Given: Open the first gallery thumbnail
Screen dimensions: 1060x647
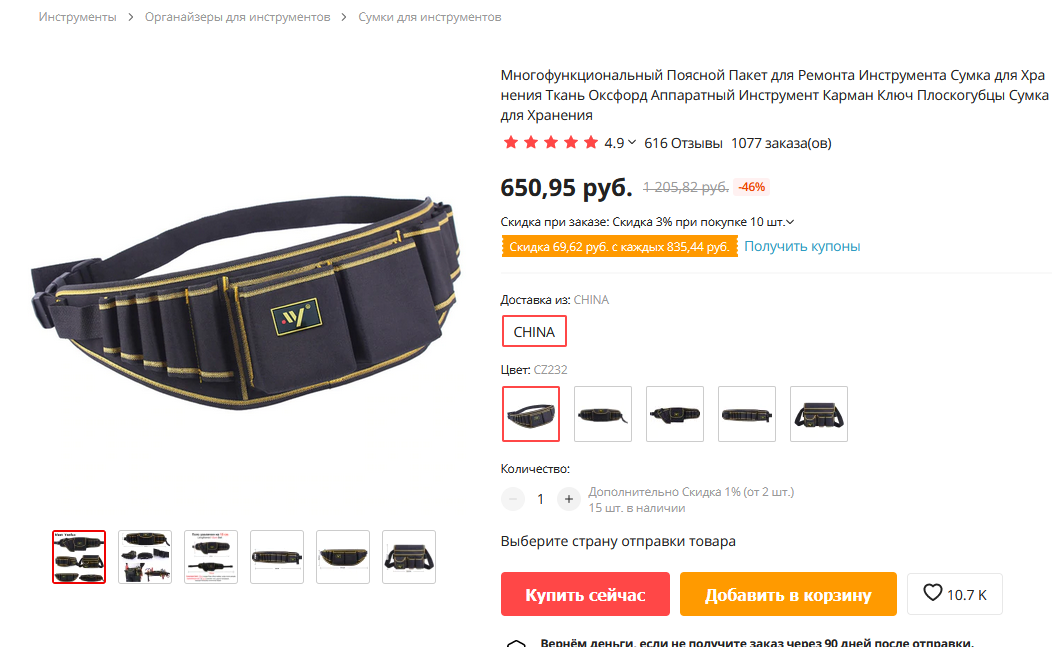Looking at the screenshot, I should point(79,557).
